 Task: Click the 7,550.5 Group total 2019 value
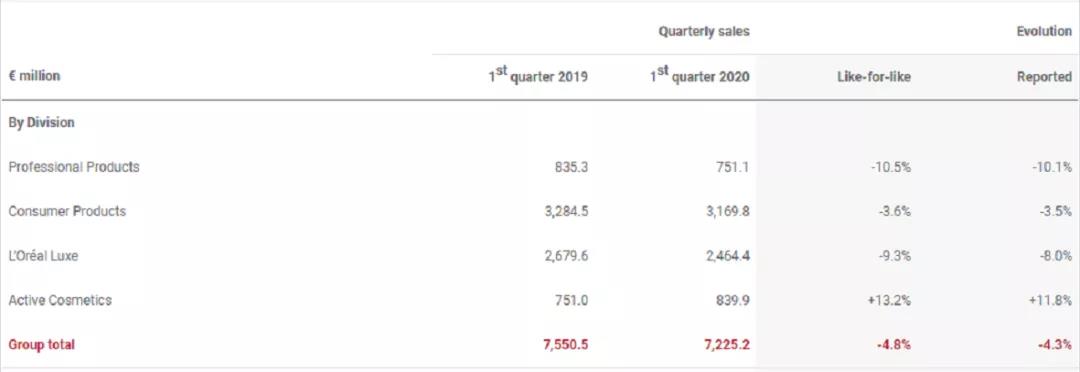565,344
